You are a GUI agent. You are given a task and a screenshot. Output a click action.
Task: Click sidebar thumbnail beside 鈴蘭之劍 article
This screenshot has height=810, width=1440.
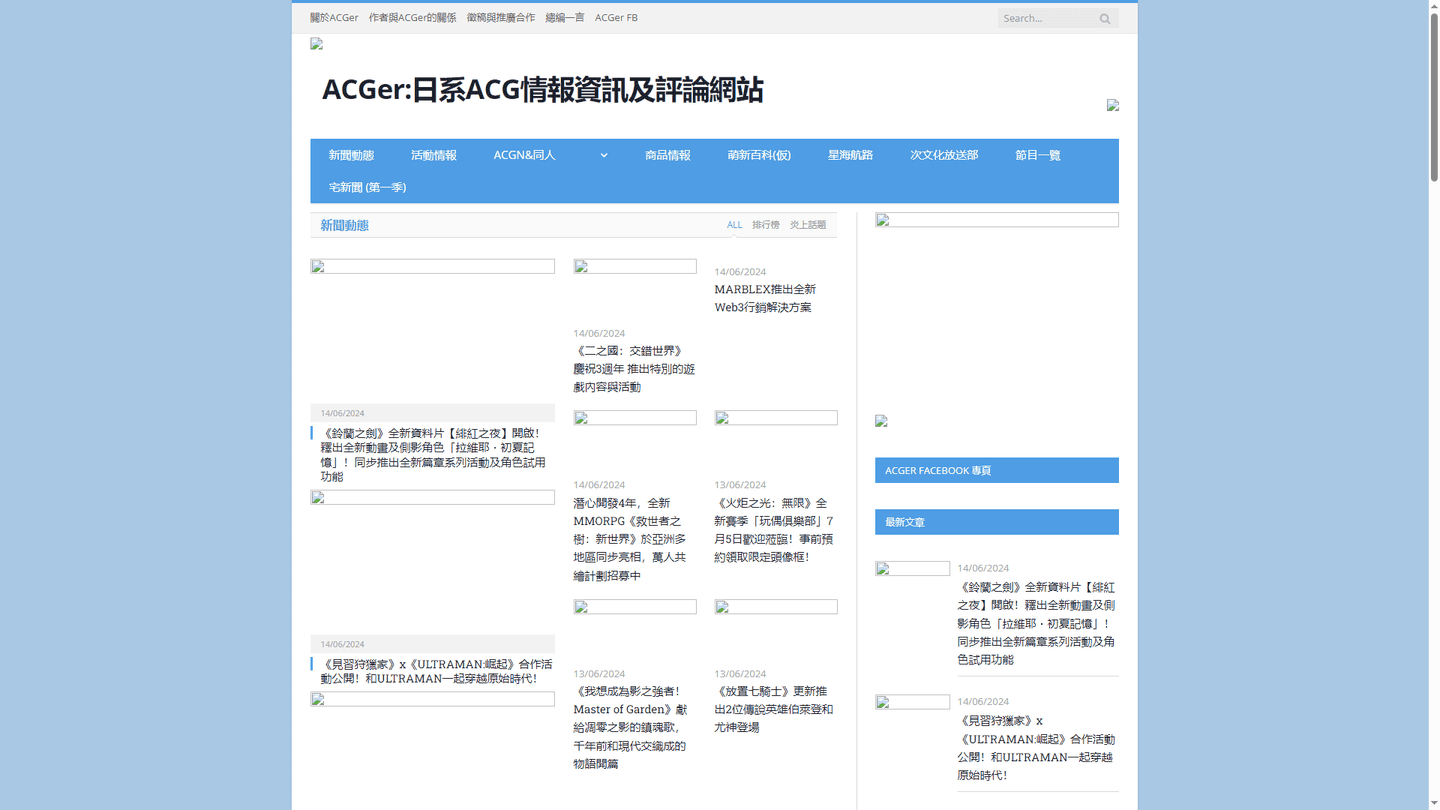tap(913, 569)
